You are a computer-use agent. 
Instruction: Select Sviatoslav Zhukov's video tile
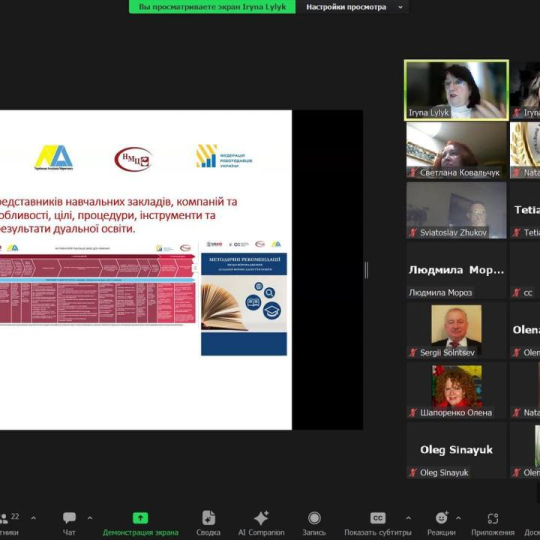pos(456,210)
